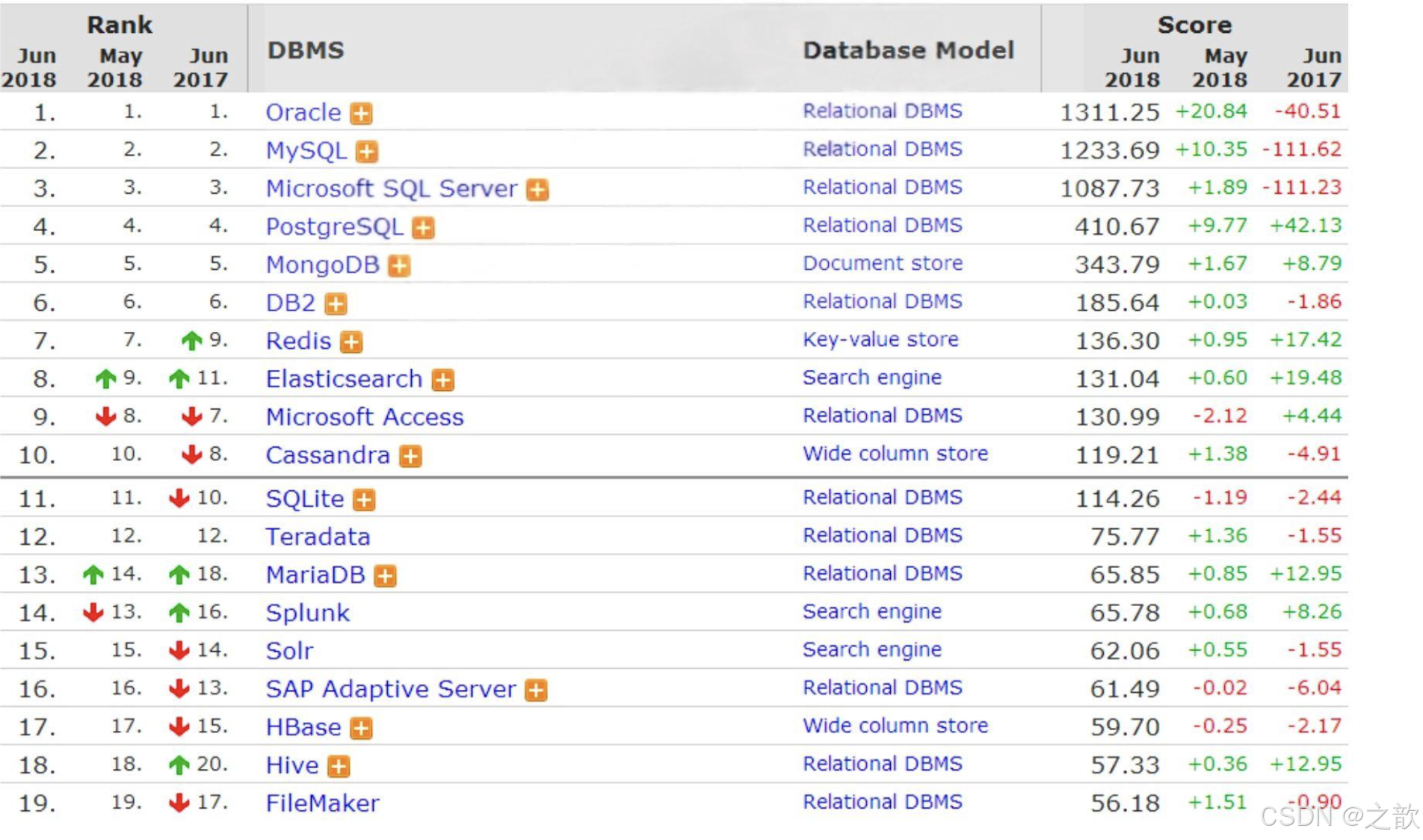Click the plus icon next to Hive
1423x840 pixels.
[x=339, y=767]
